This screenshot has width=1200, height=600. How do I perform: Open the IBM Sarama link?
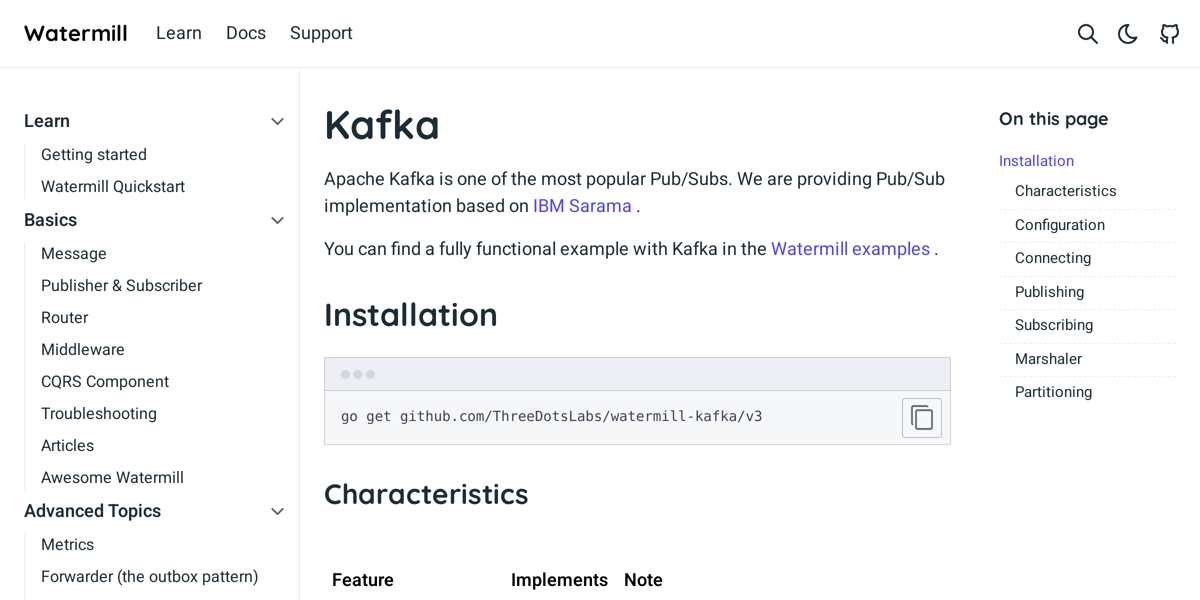pos(582,206)
